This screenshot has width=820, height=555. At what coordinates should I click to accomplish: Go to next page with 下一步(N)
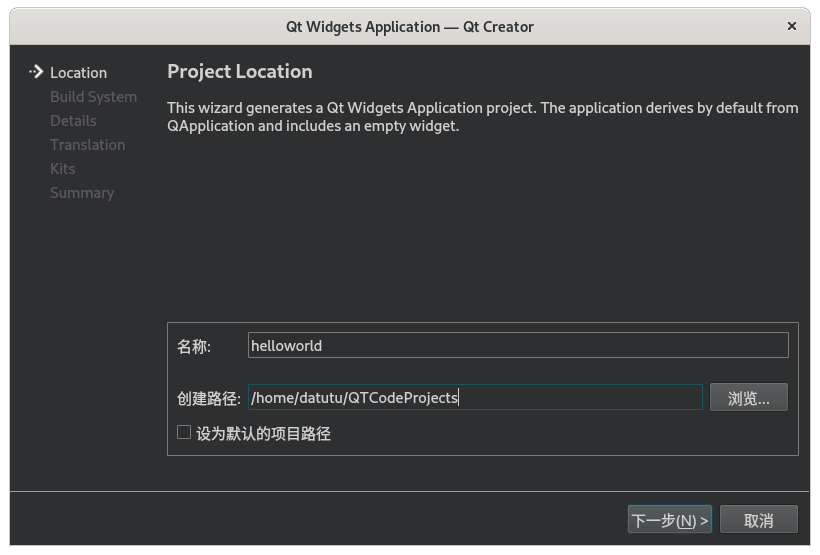[x=669, y=519]
